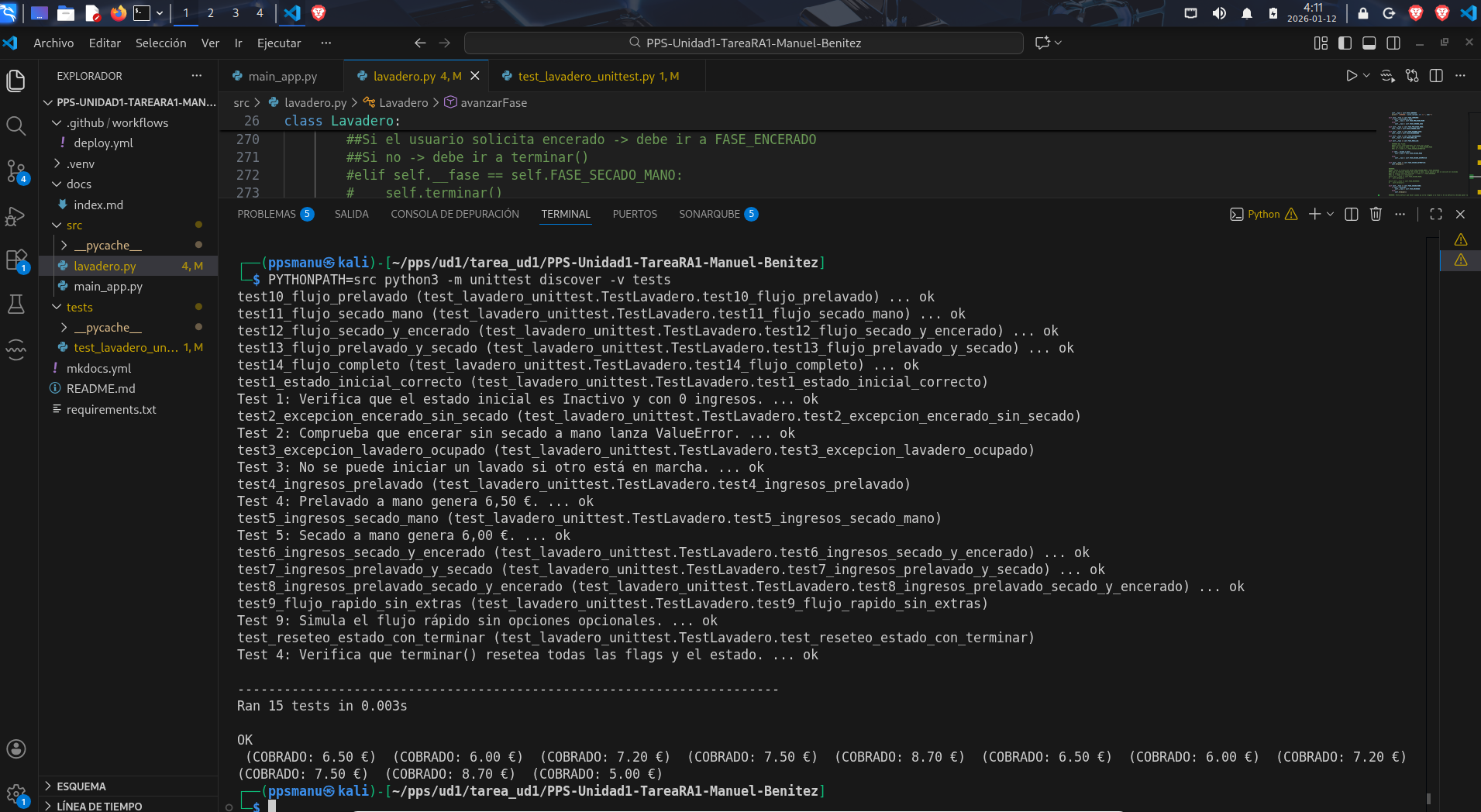Split the terminal pane
The width and height of the screenshot is (1481, 812).
[1352, 214]
